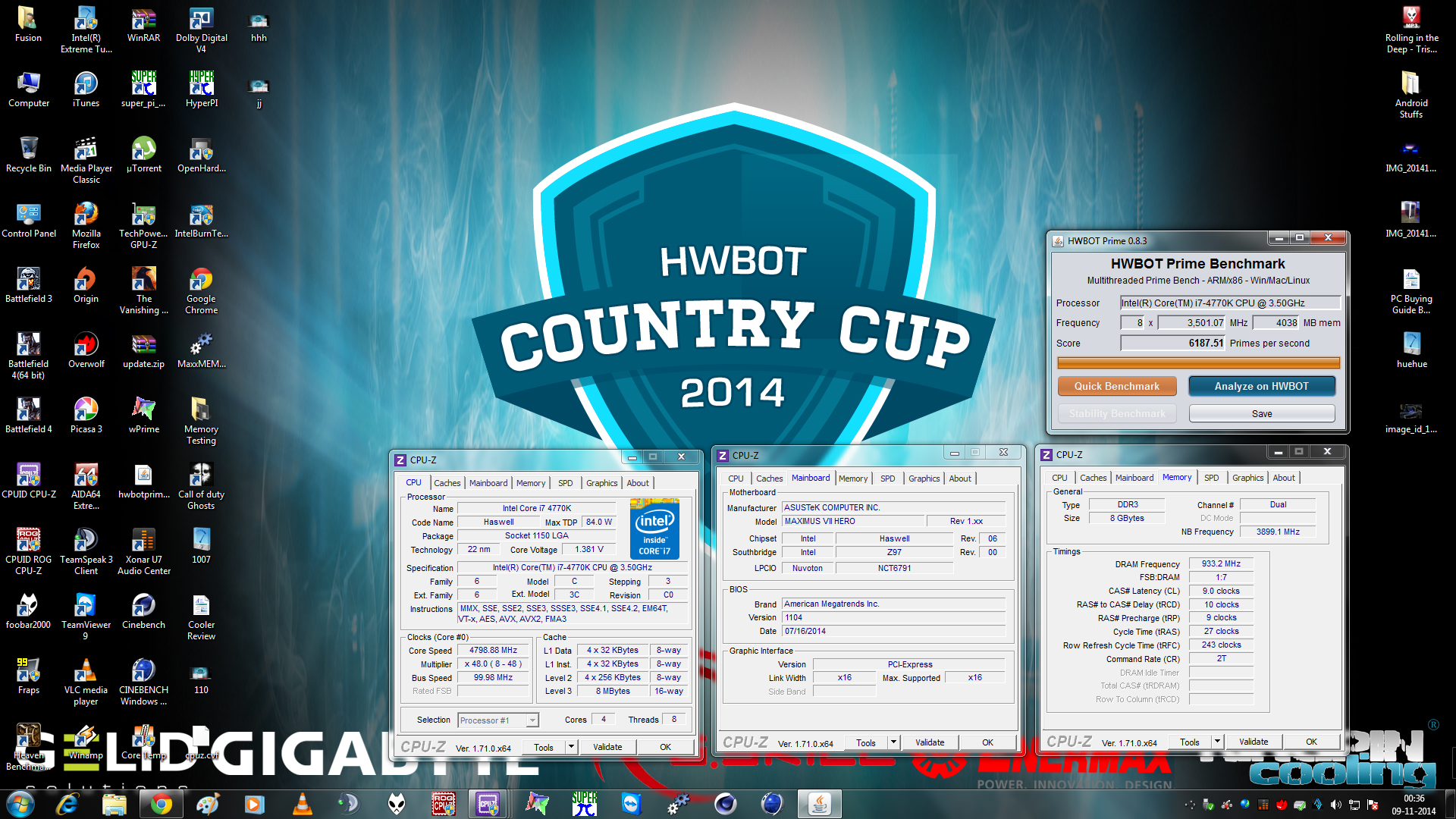Click CAS# Latency value 9.0 clocks
Viewport: 1456px width, 819px height.
pos(1221,591)
